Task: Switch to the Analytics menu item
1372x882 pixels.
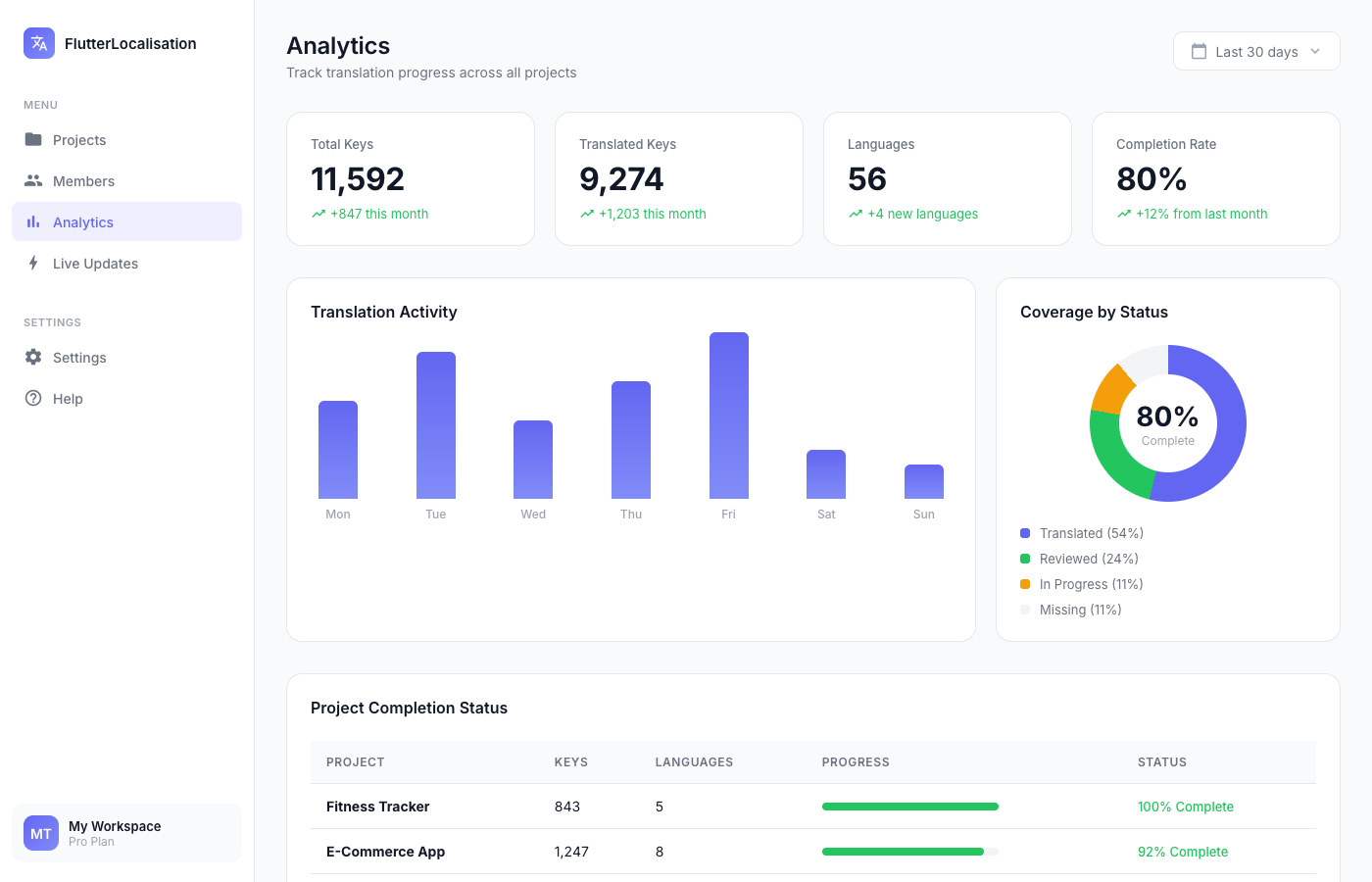Action: 83,221
